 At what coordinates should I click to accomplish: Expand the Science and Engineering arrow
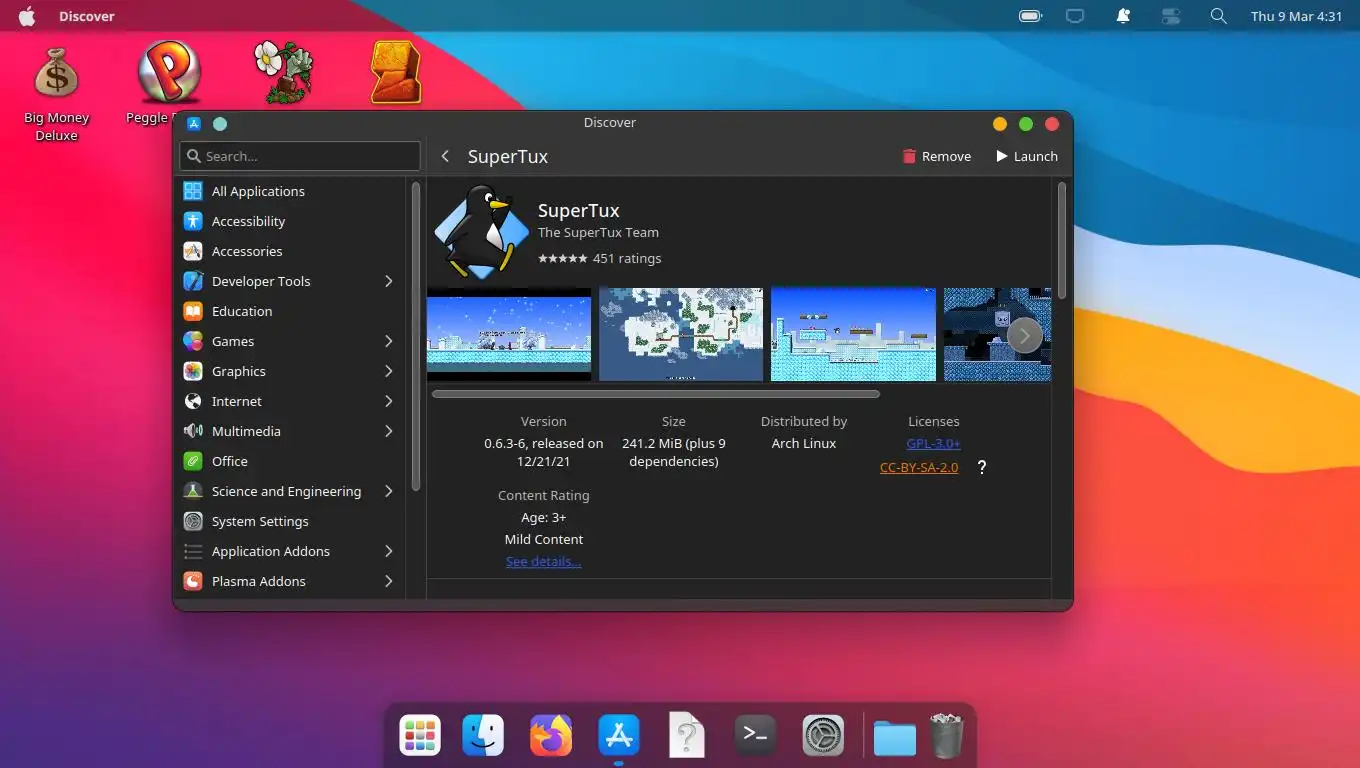(x=389, y=491)
